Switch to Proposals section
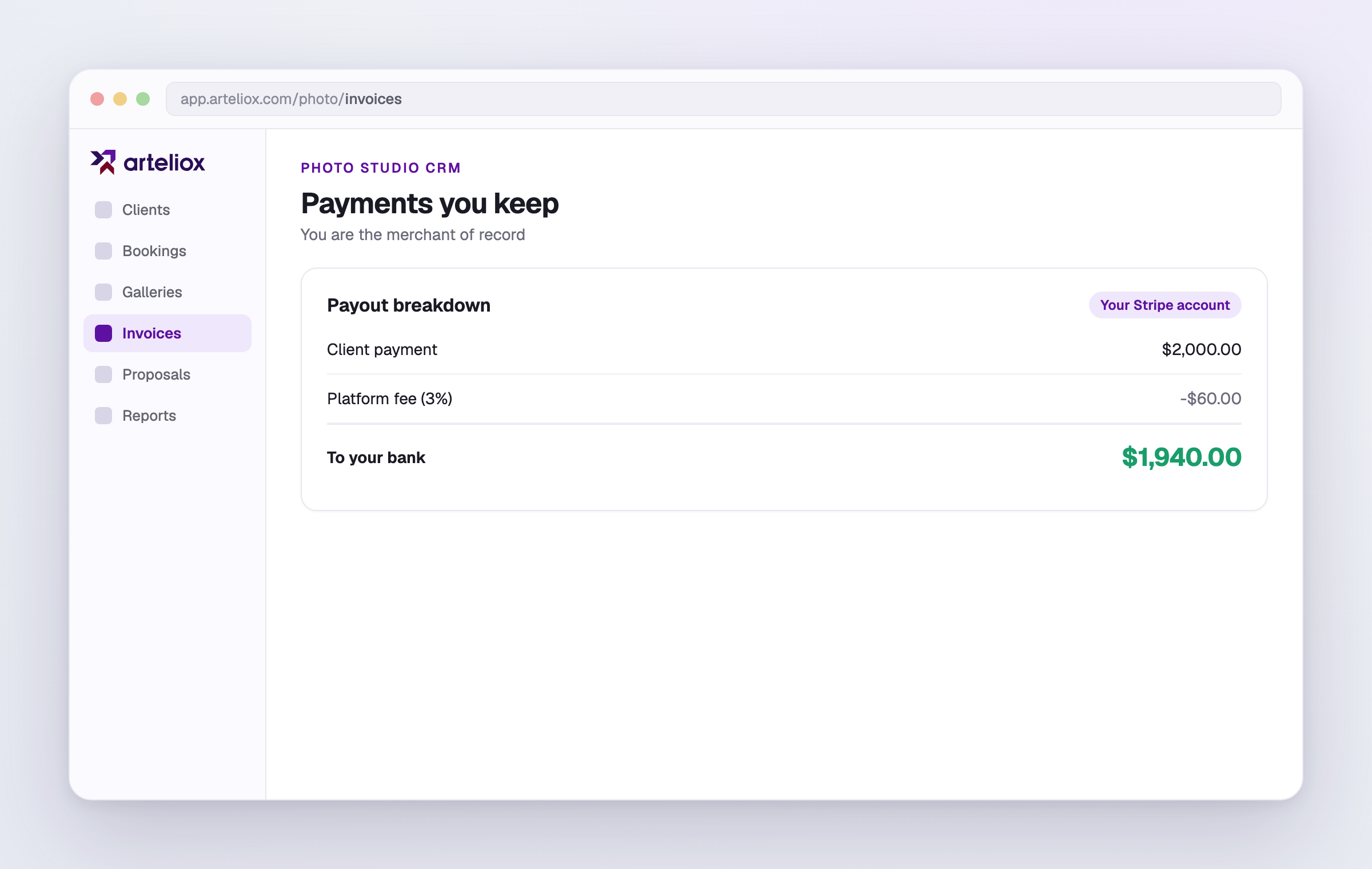 click(x=167, y=374)
